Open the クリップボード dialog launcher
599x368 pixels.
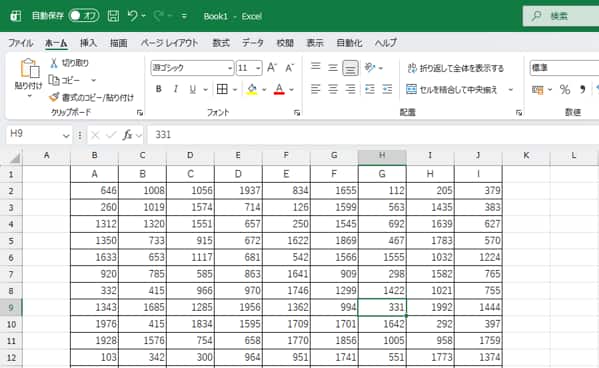coord(140,112)
